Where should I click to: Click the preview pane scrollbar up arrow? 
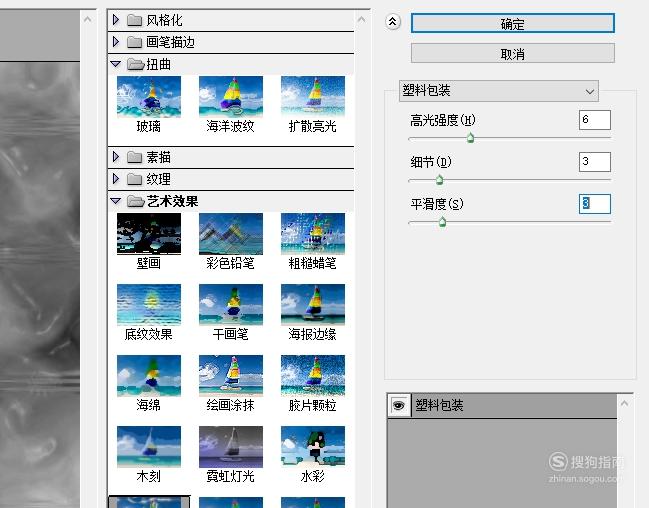87,19
